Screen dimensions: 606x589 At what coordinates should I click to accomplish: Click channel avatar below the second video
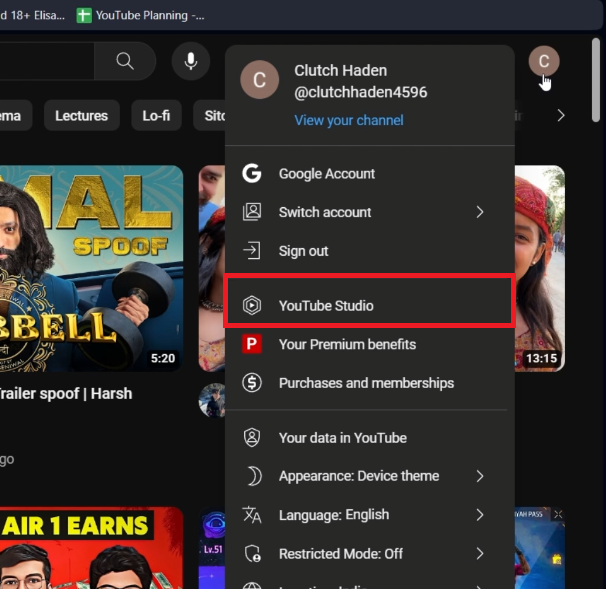pos(212,400)
